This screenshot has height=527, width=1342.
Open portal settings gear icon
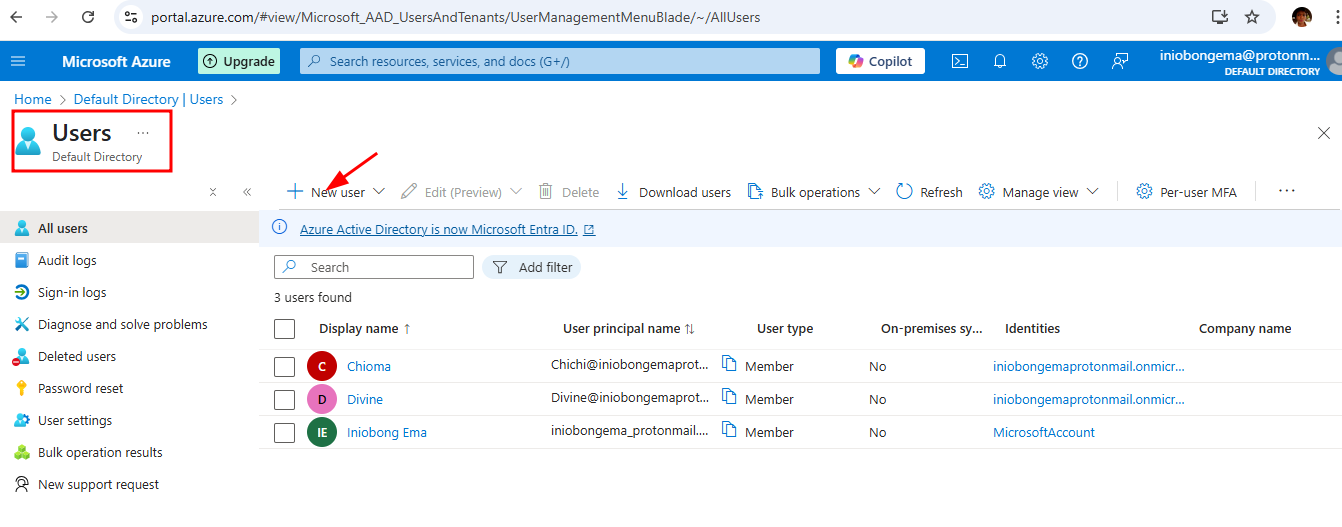point(1040,61)
